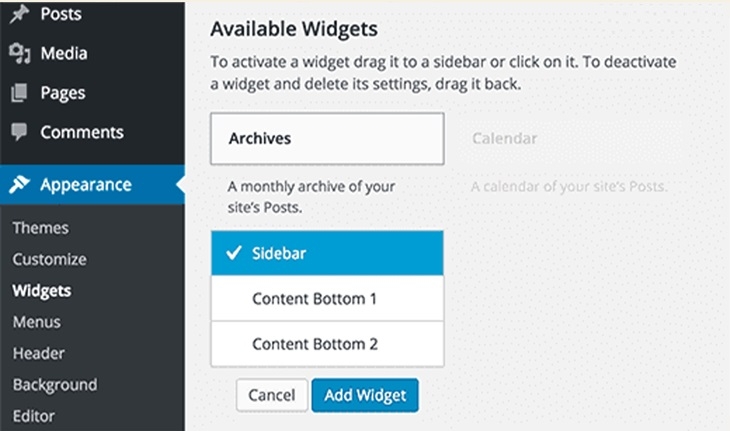Image resolution: width=730 pixels, height=431 pixels.
Task: Collapse the Archives widget box
Action: pos(327,139)
